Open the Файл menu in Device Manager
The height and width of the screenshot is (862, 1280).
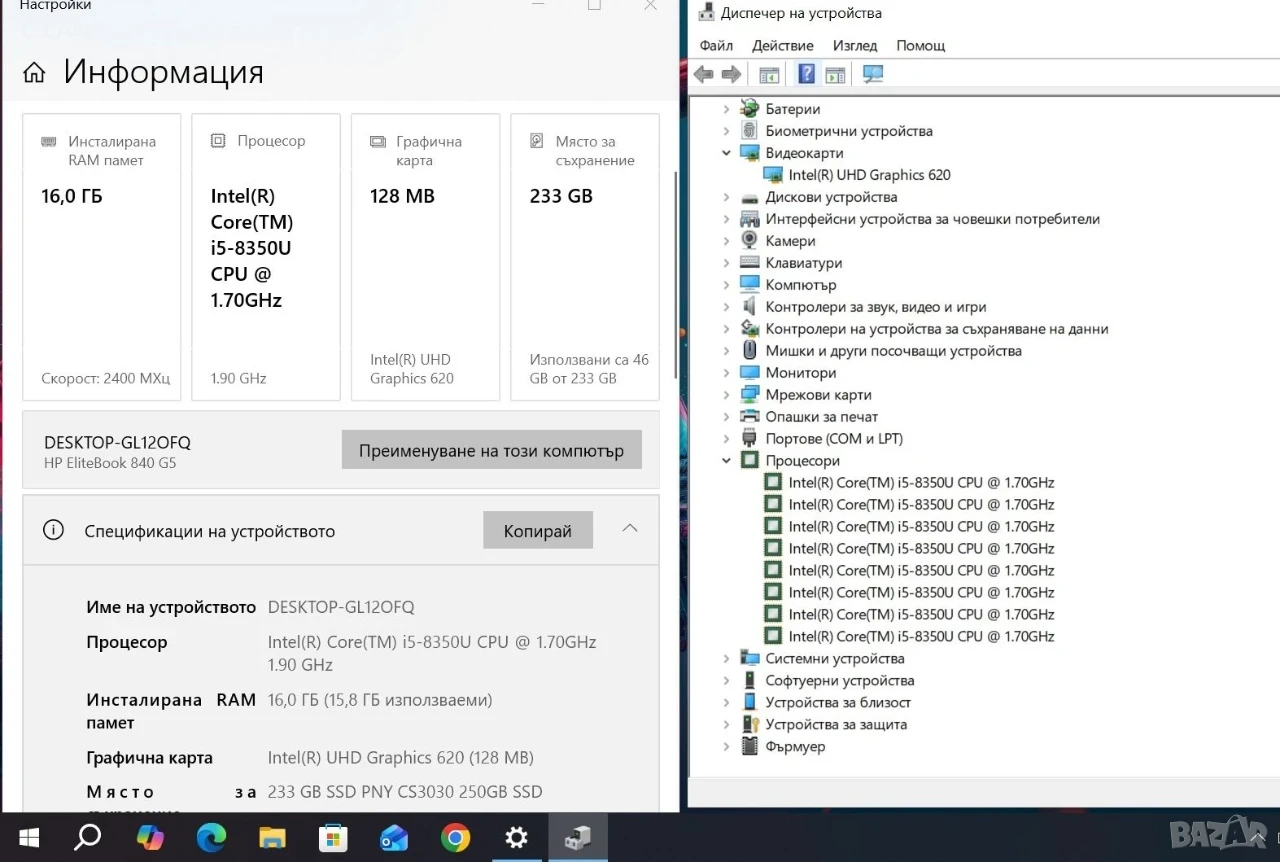click(716, 45)
